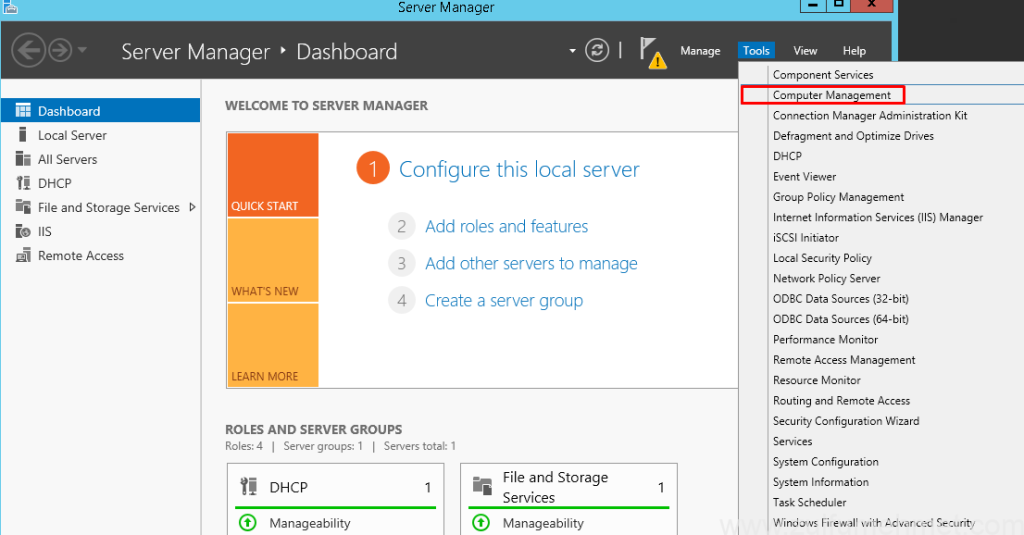Click DHCP role tile icon
1024x535 pixels.
[249, 487]
